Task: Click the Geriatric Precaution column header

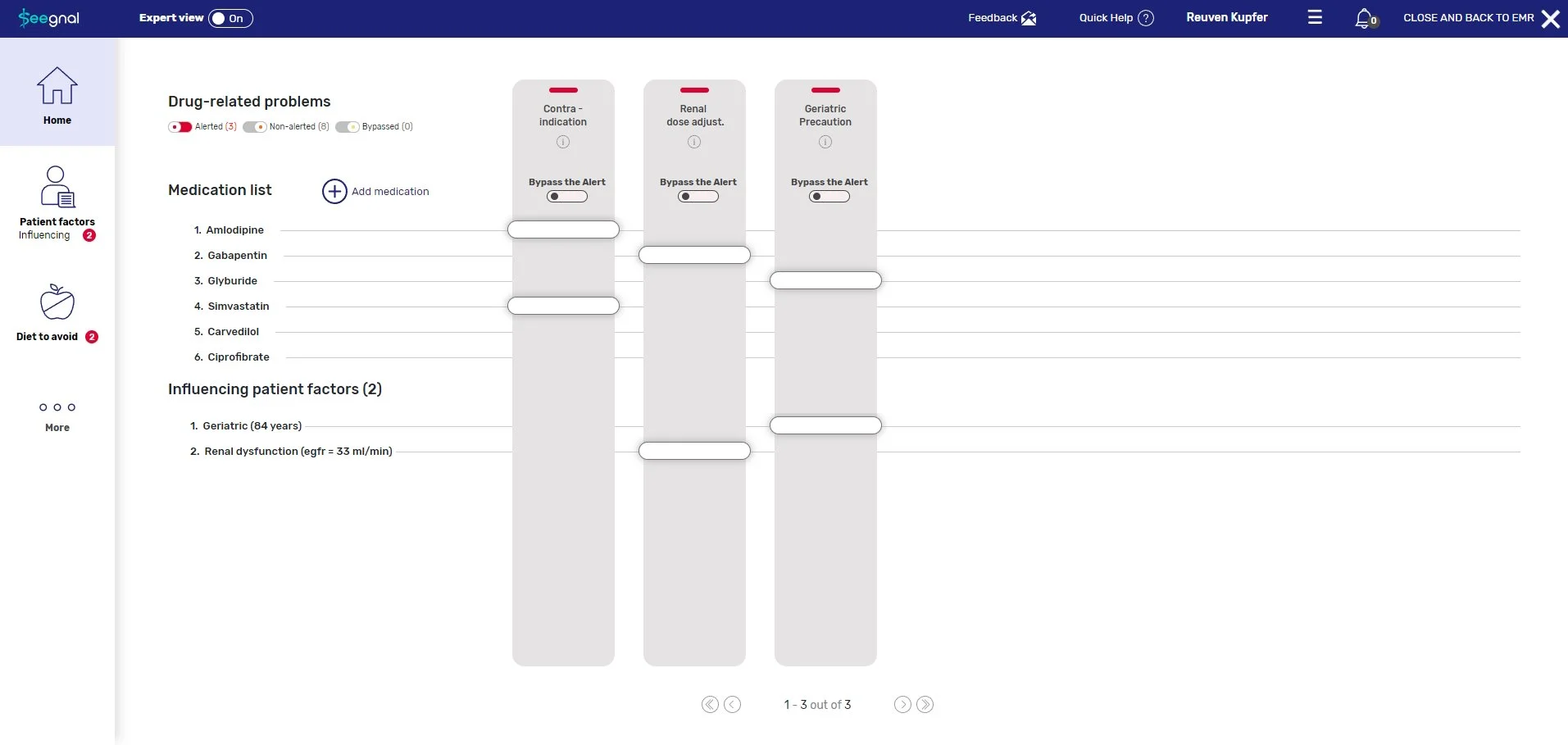Action: pyautogui.click(x=825, y=116)
